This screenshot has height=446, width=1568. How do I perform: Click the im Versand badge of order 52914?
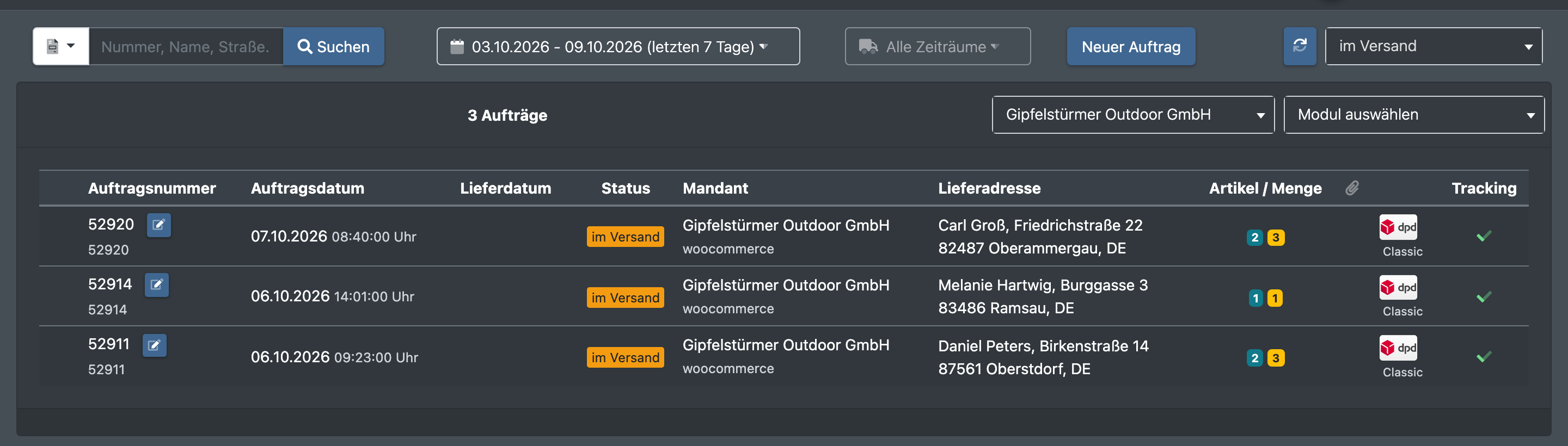pyautogui.click(x=625, y=298)
